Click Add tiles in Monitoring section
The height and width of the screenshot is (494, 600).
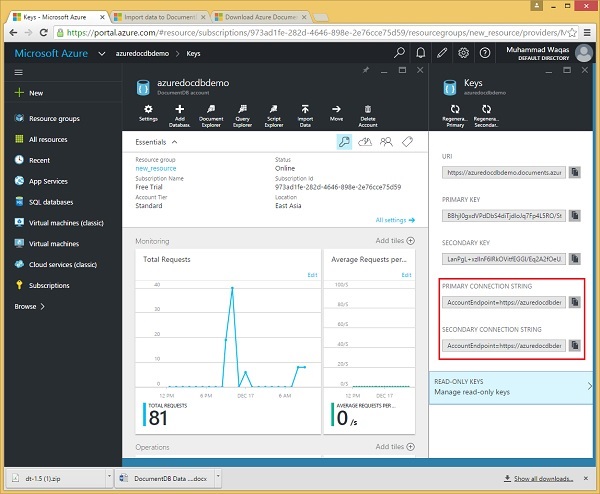pos(395,240)
